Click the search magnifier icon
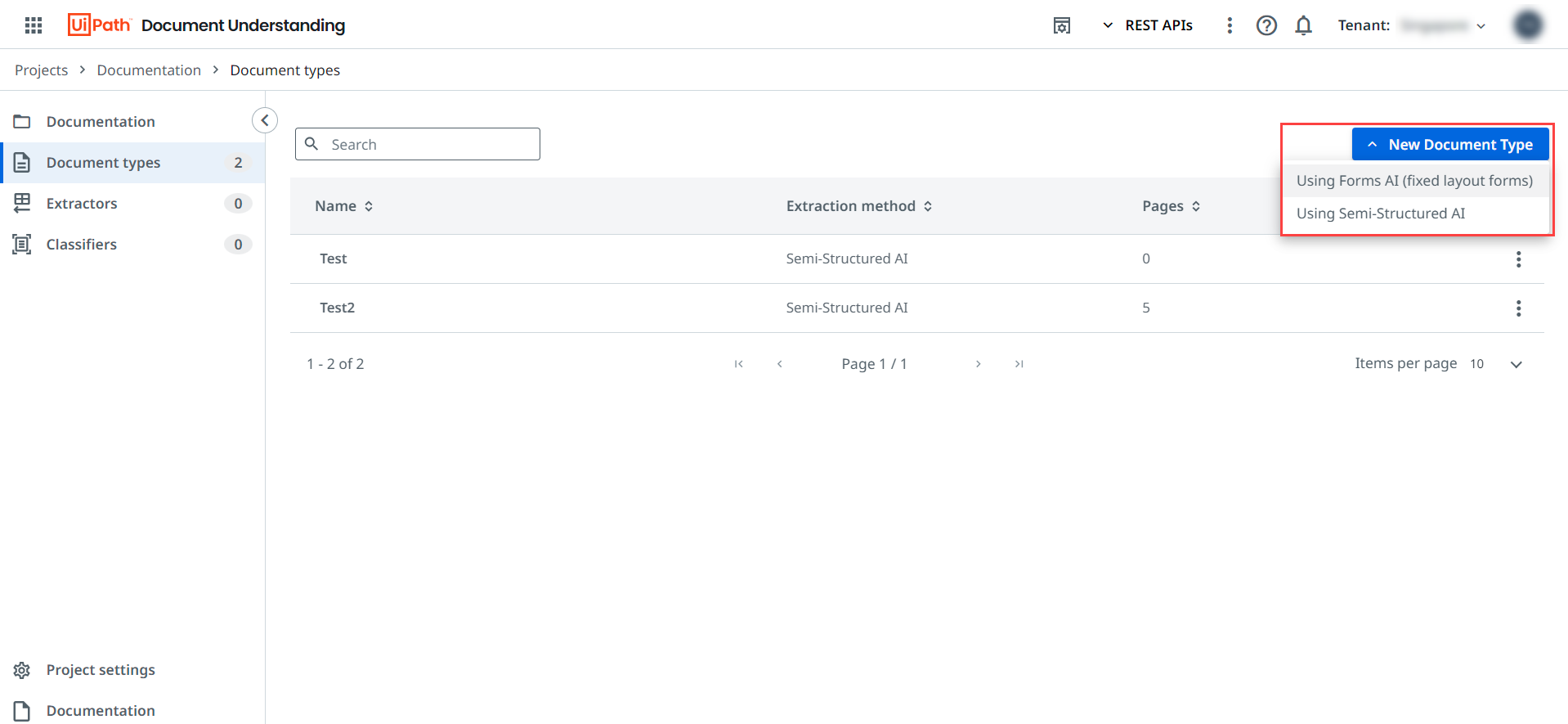Viewport: 1568px width, 724px height. [x=311, y=144]
